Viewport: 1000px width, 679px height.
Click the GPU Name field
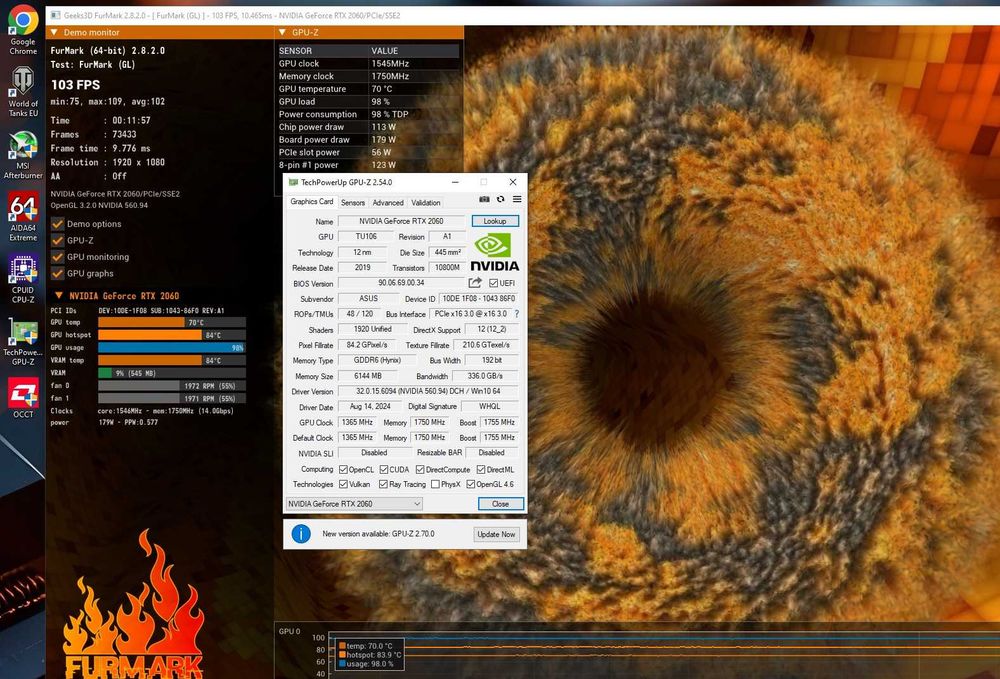click(401, 221)
